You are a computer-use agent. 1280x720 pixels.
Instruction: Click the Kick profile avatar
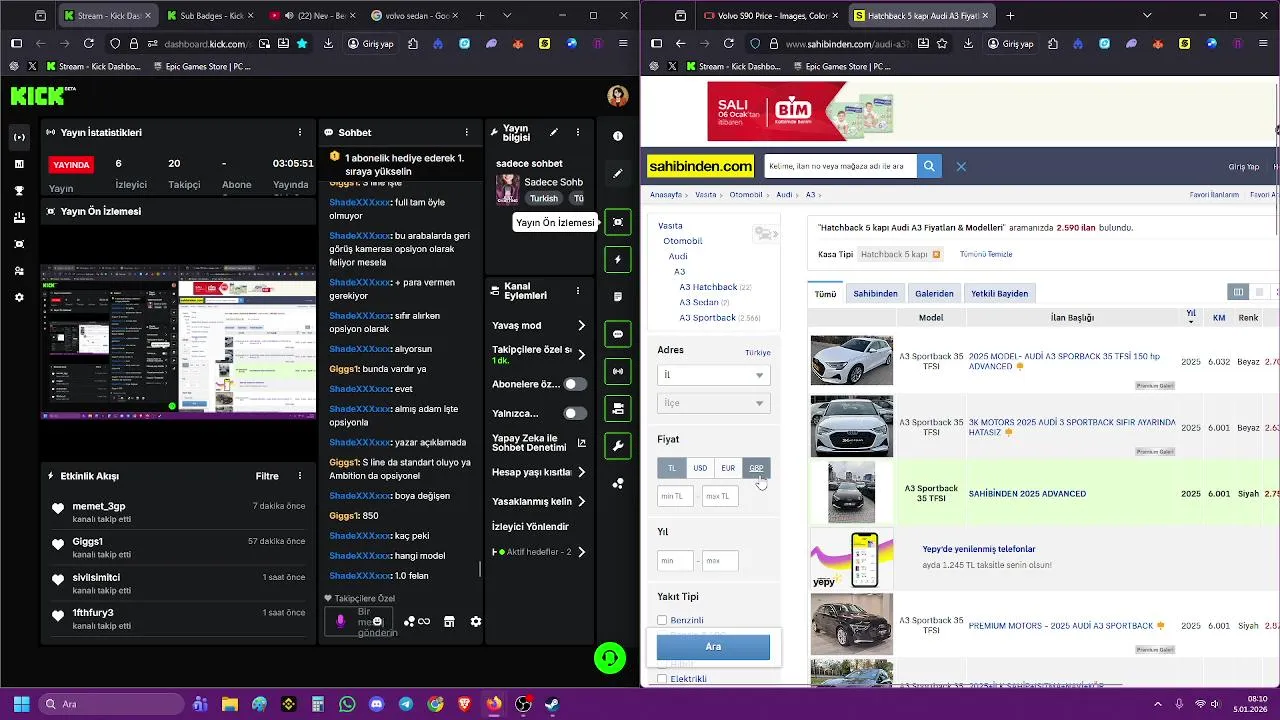click(617, 96)
